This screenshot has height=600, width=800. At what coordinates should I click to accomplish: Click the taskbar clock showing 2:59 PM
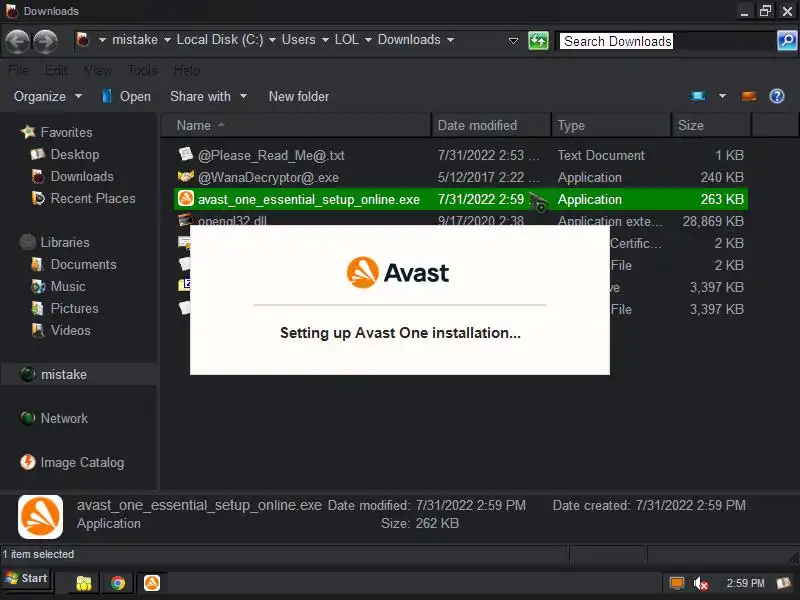[x=745, y=583]
